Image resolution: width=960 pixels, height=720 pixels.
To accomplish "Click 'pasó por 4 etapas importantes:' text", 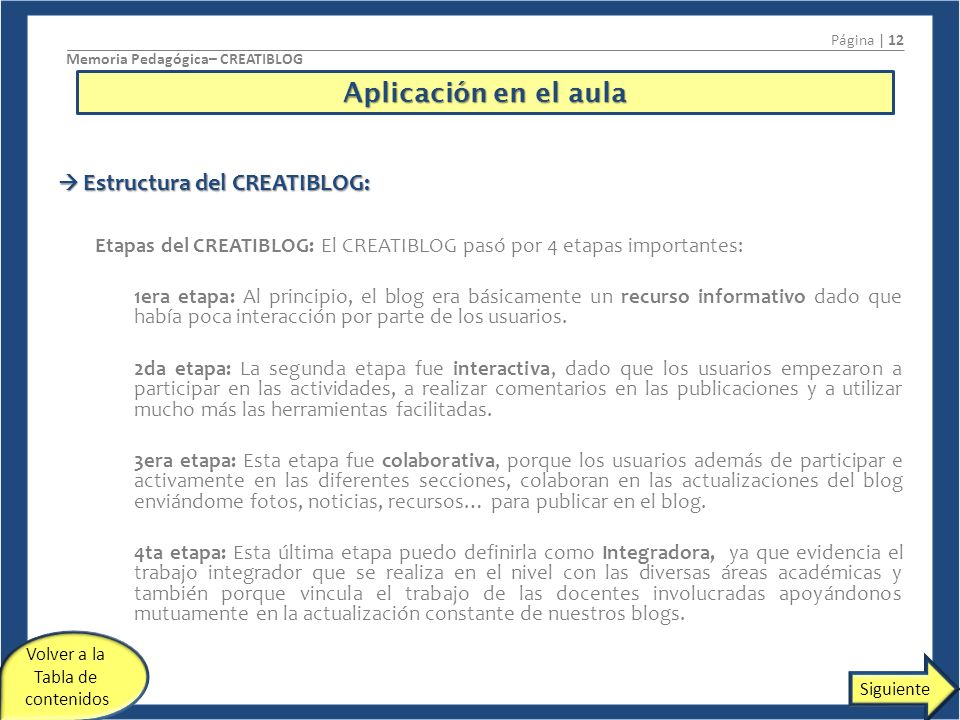I will click(602, 246).
